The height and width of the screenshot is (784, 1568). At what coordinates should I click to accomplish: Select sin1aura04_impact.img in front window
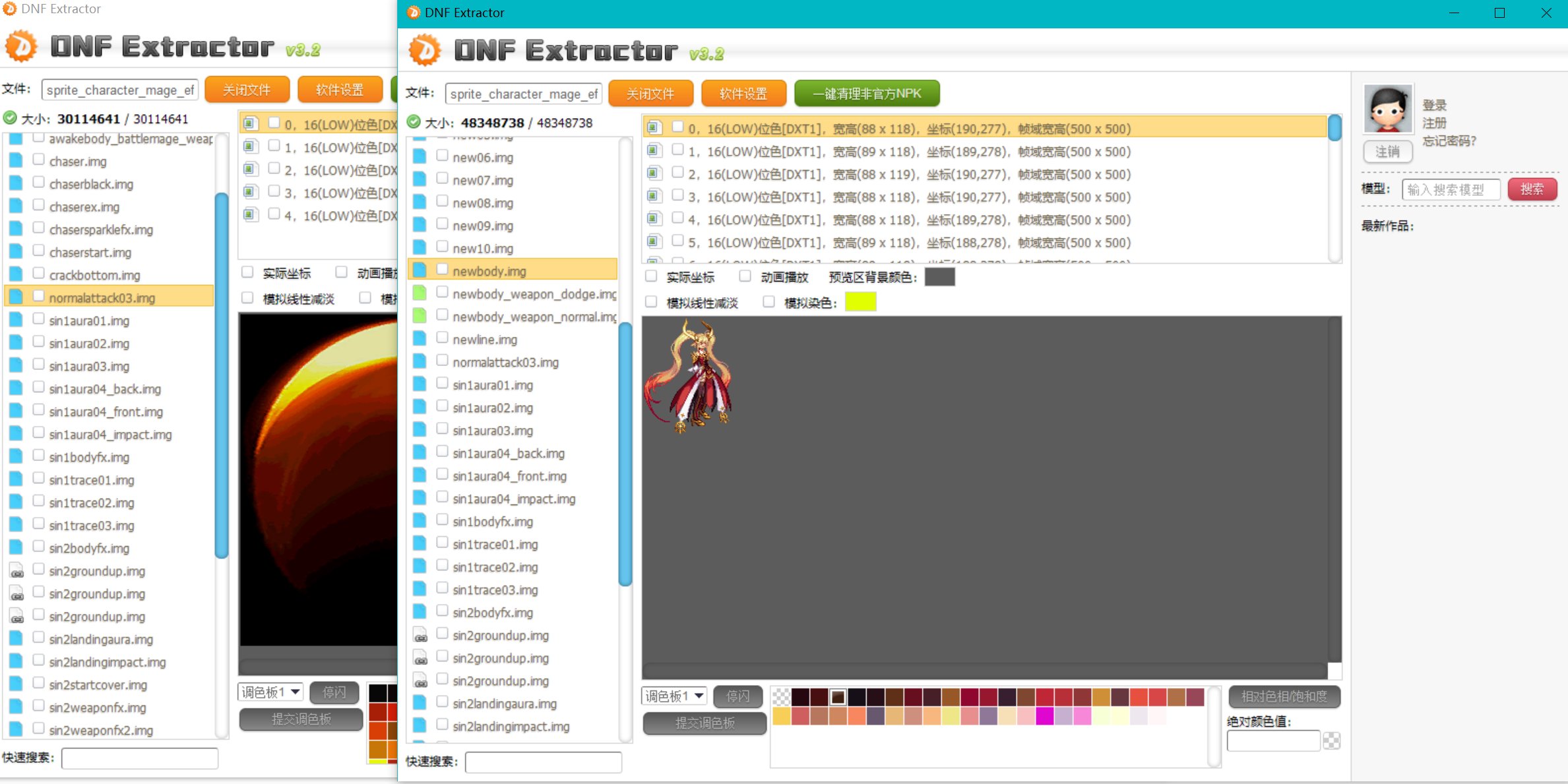513,498
